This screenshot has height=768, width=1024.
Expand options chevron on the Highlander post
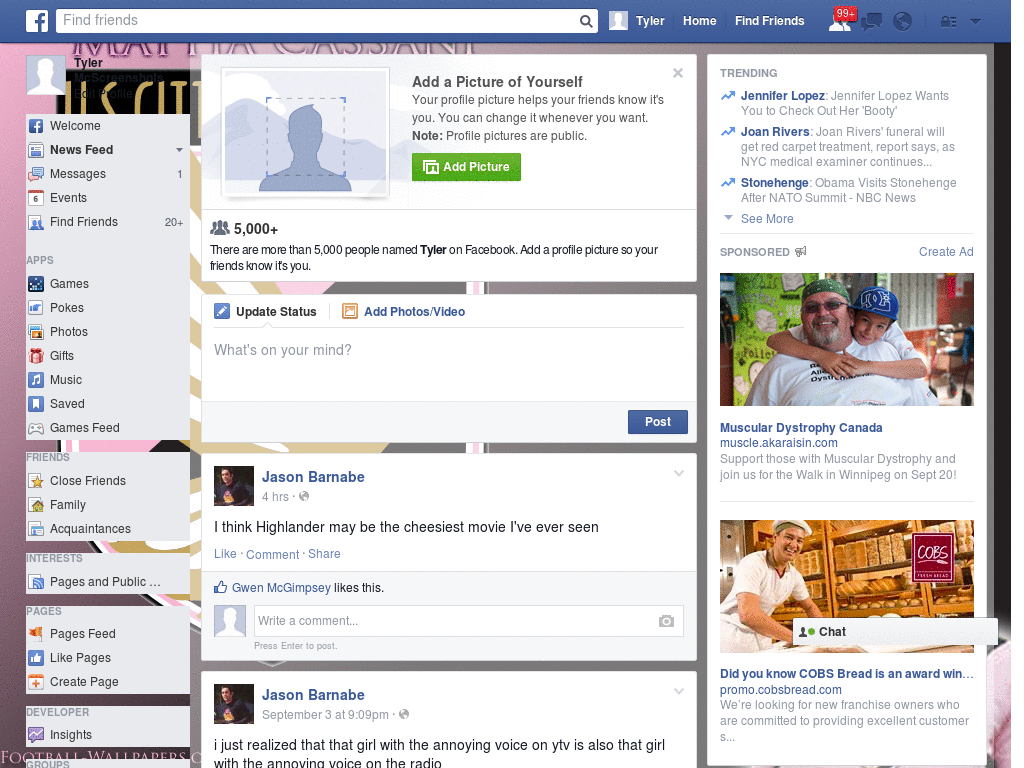click(x=679, y=473)
